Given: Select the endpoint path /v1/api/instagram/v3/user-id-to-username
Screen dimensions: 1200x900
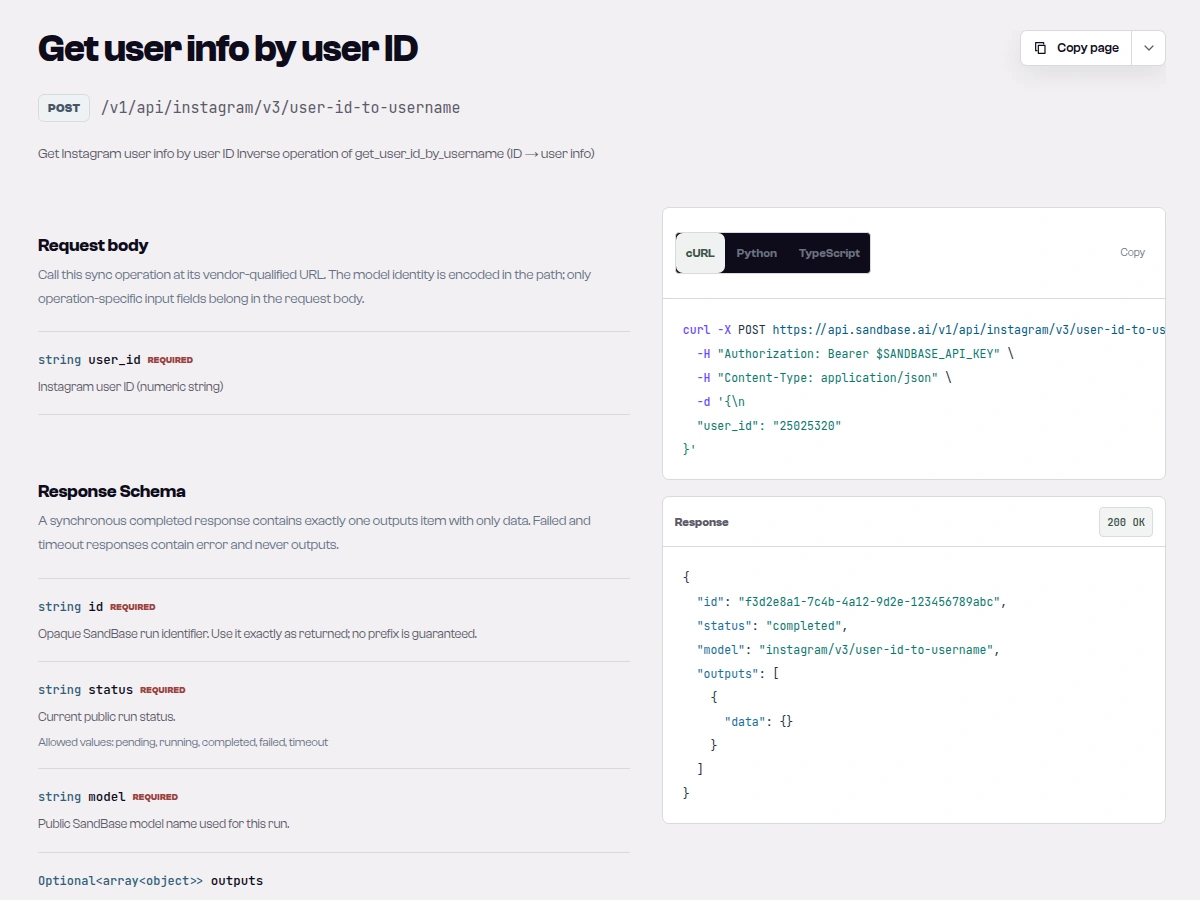Looking at the screenshot, I should tap(281, 108).
